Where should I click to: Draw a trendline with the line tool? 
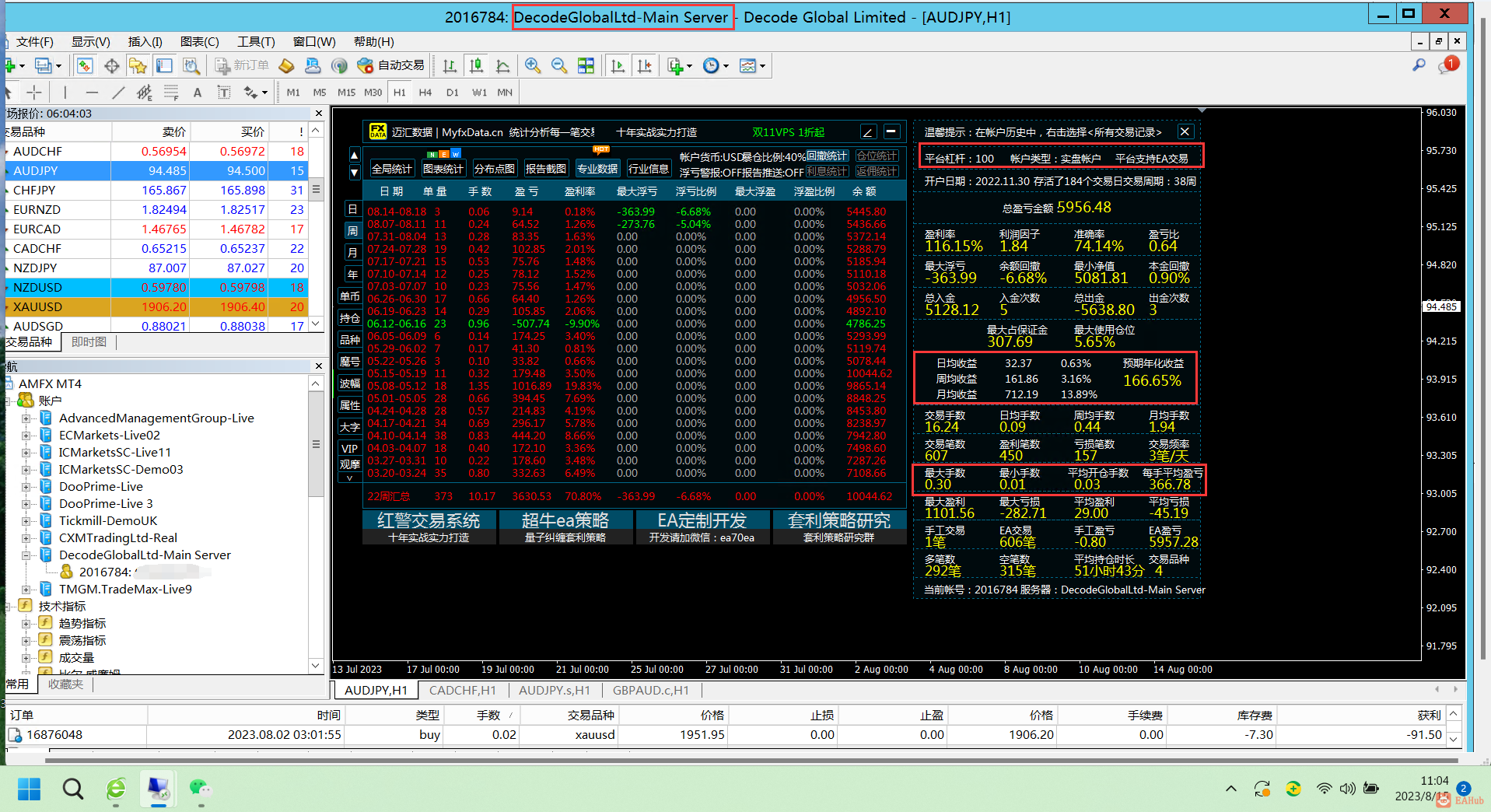118,93
